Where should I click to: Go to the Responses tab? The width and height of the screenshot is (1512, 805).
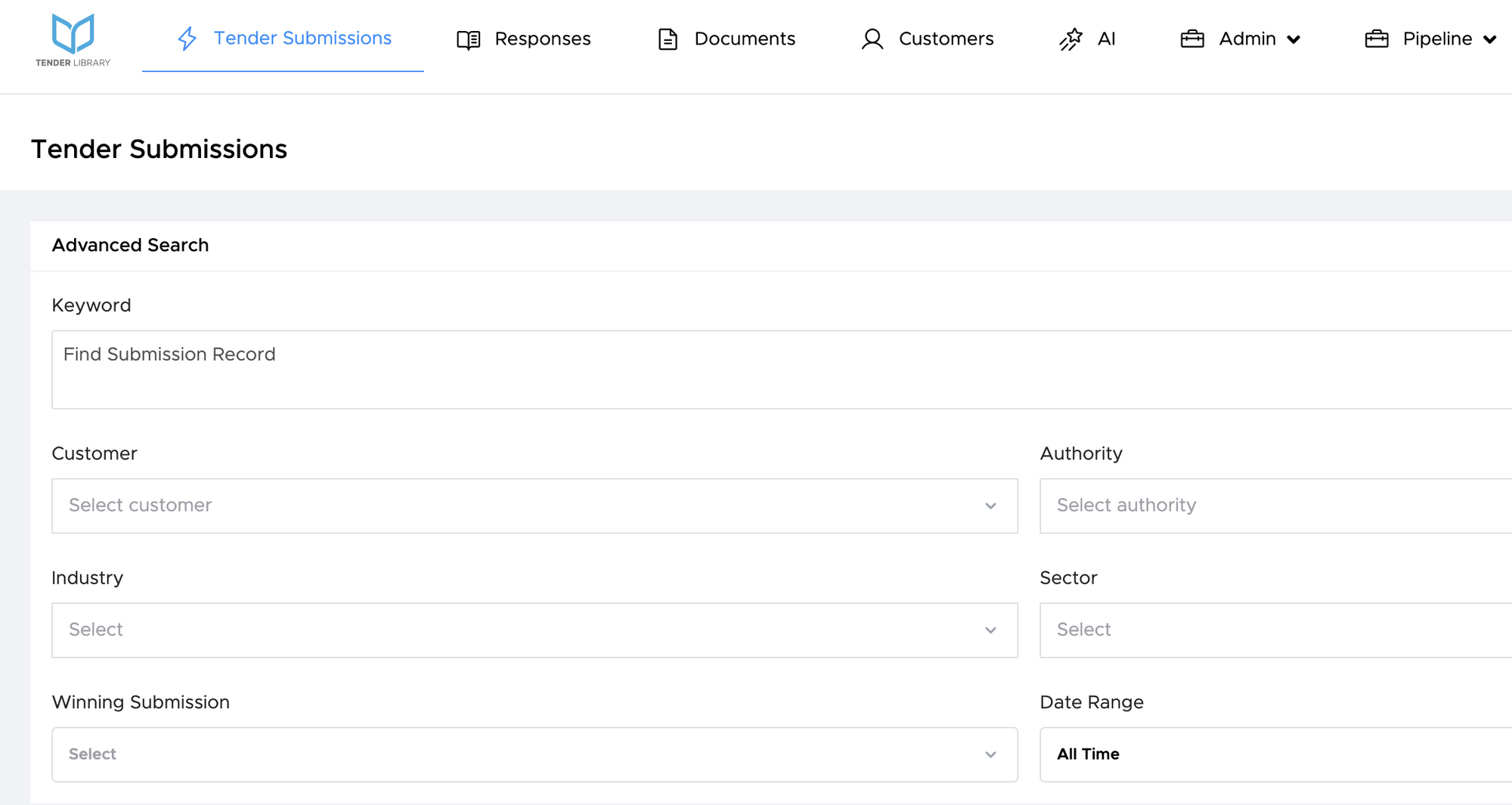click(x=542, y=39)
